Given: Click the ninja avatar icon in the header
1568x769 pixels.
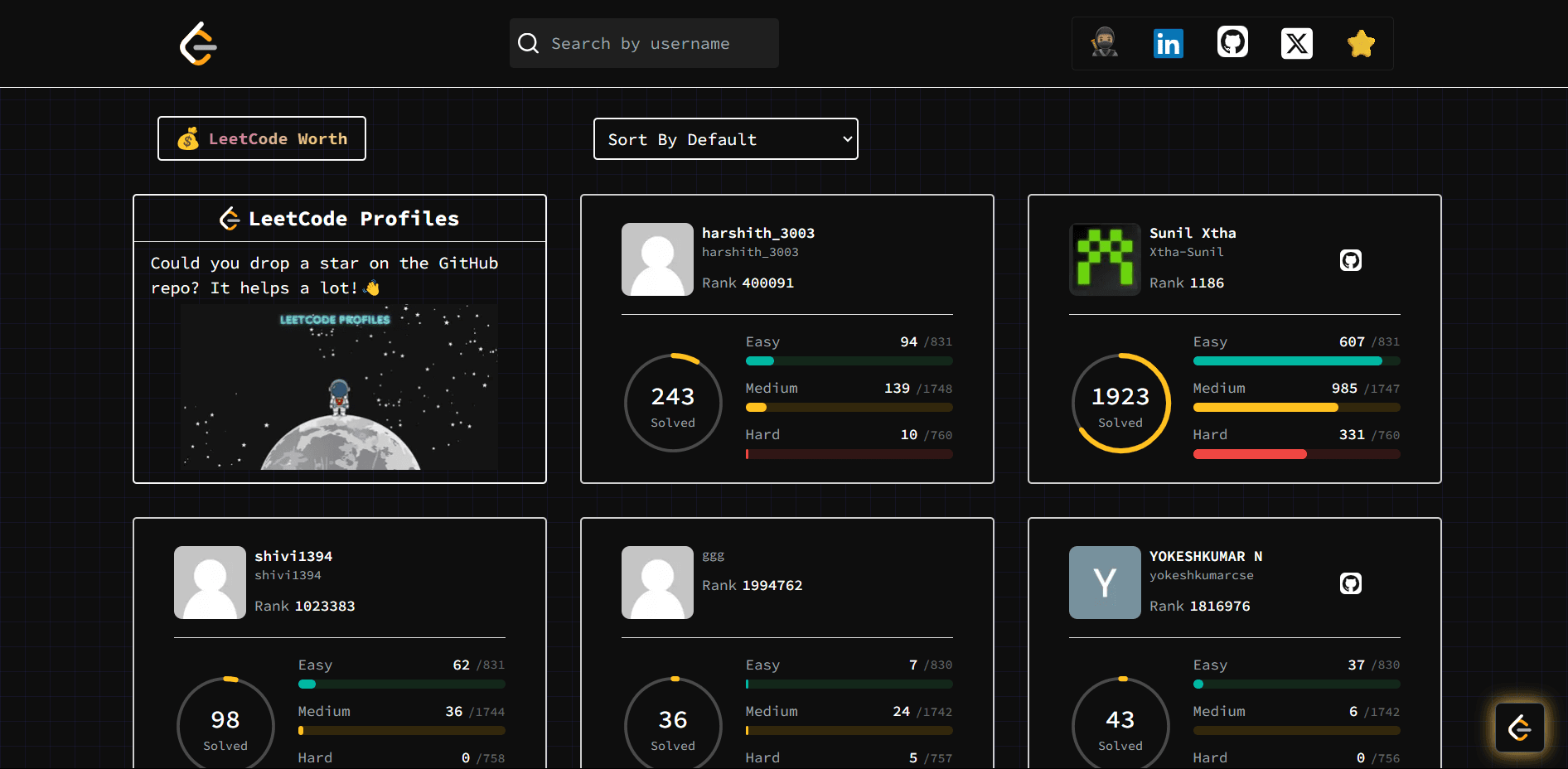Looking at the screenshot, I should point(1104,43).
